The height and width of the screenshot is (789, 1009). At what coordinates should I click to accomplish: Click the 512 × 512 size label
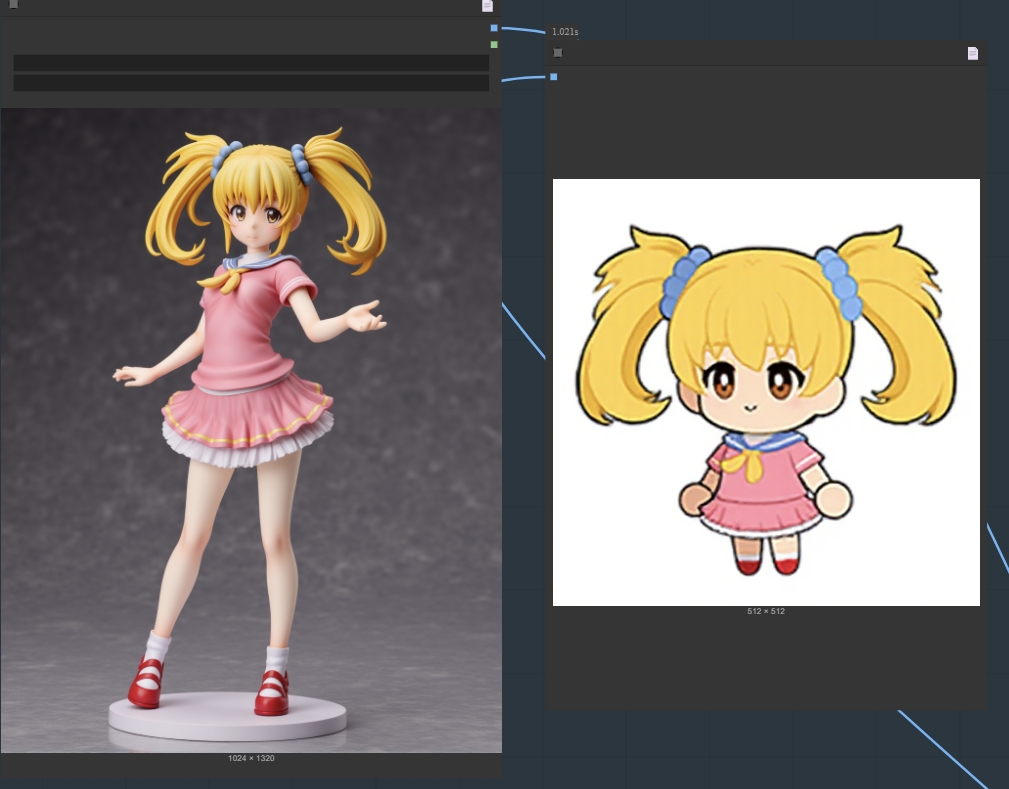(766, 611)
